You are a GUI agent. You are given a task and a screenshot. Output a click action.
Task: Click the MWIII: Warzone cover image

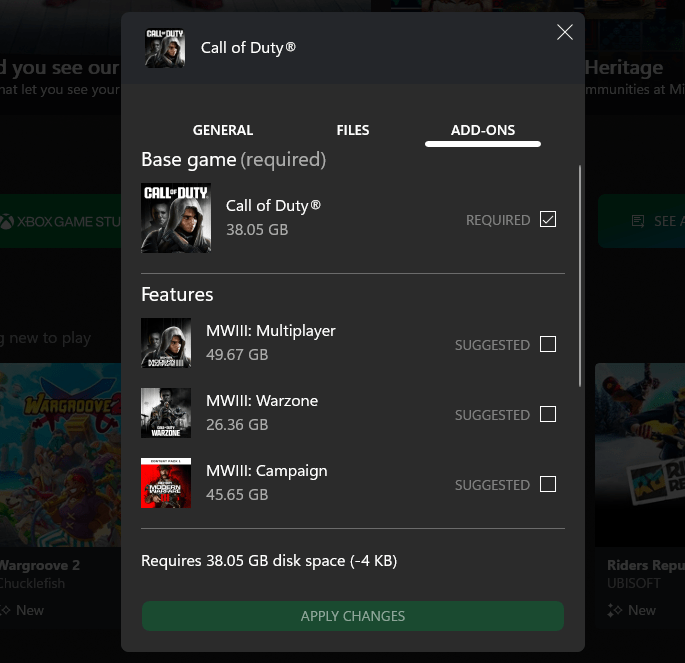(x=166, y=413)
